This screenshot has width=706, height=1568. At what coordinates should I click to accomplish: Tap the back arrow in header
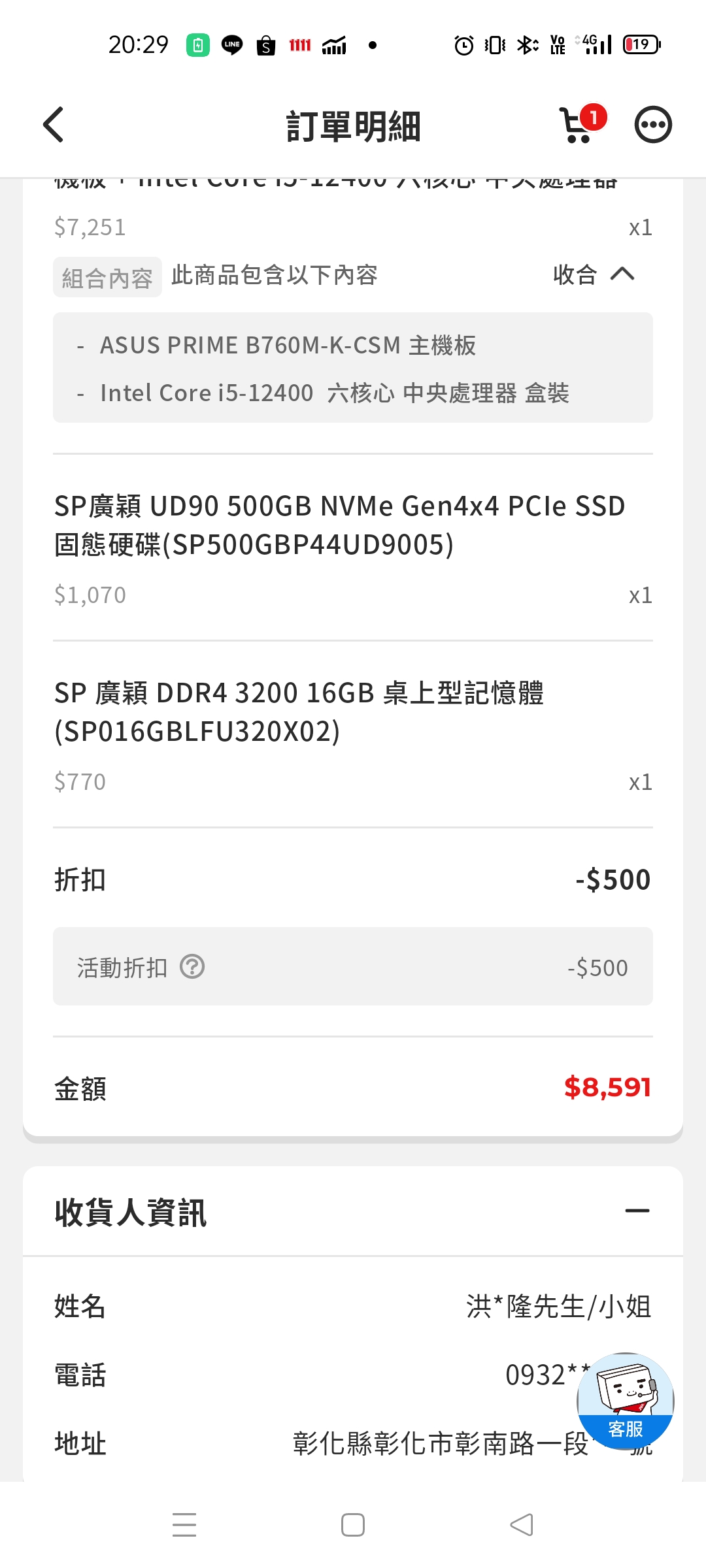coord(54,124)
